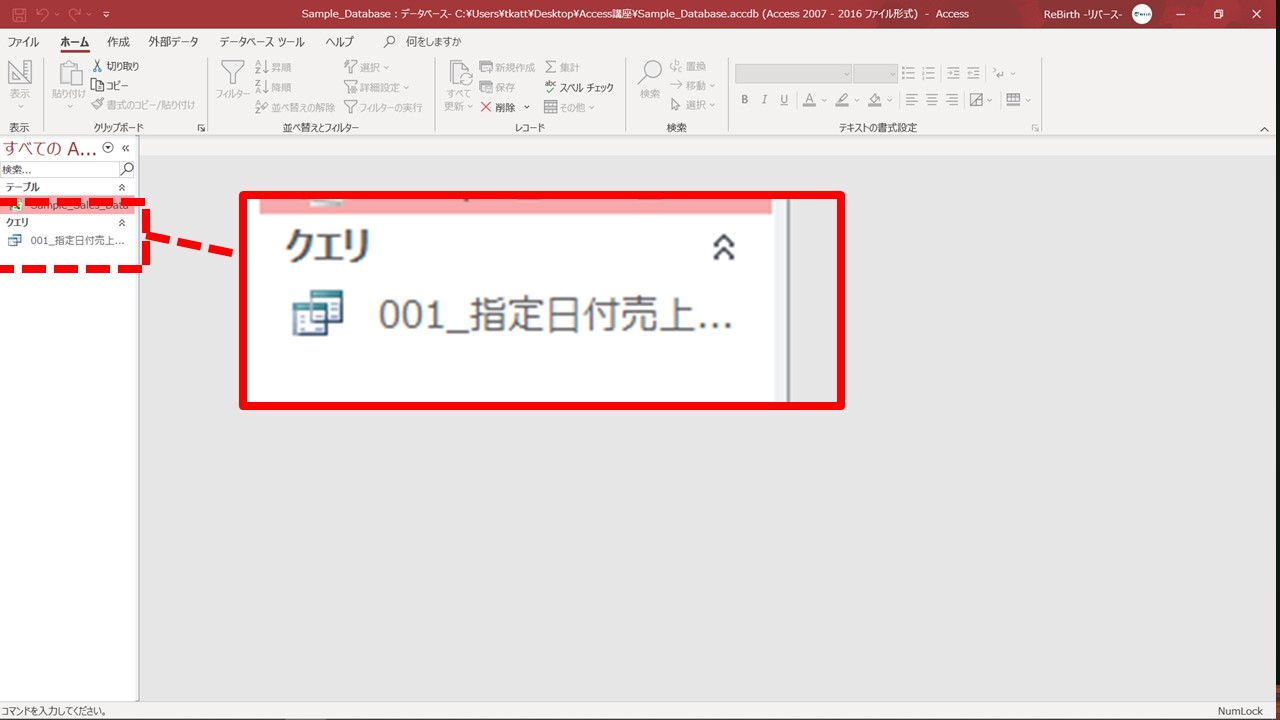This screenshot has height=720, width=1280.
Task: Open the navigation pane category dropdown arrow
Action: pyautogui.click(x=108, y=148)
